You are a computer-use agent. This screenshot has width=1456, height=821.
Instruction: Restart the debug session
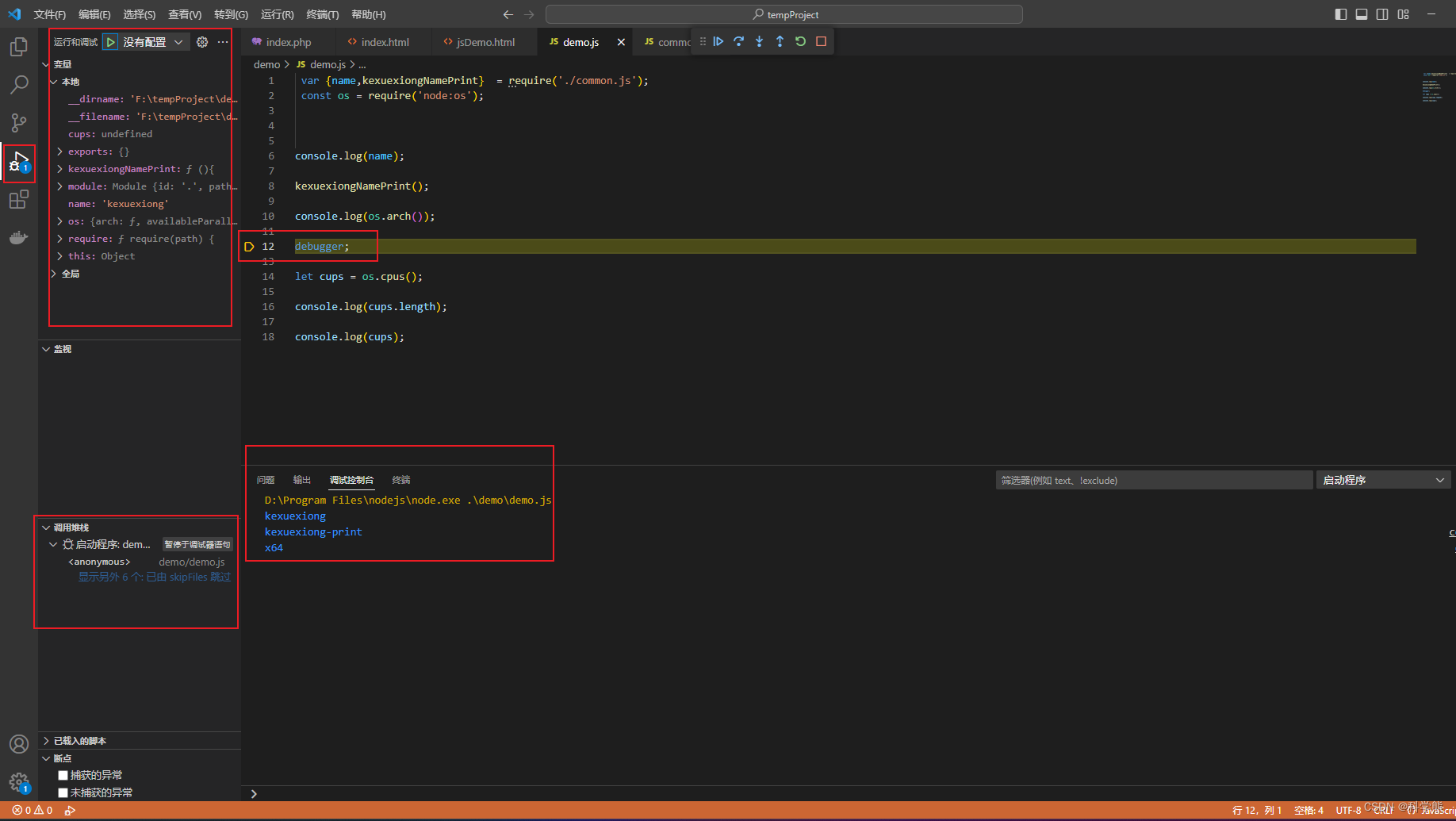tap(800, 41)
